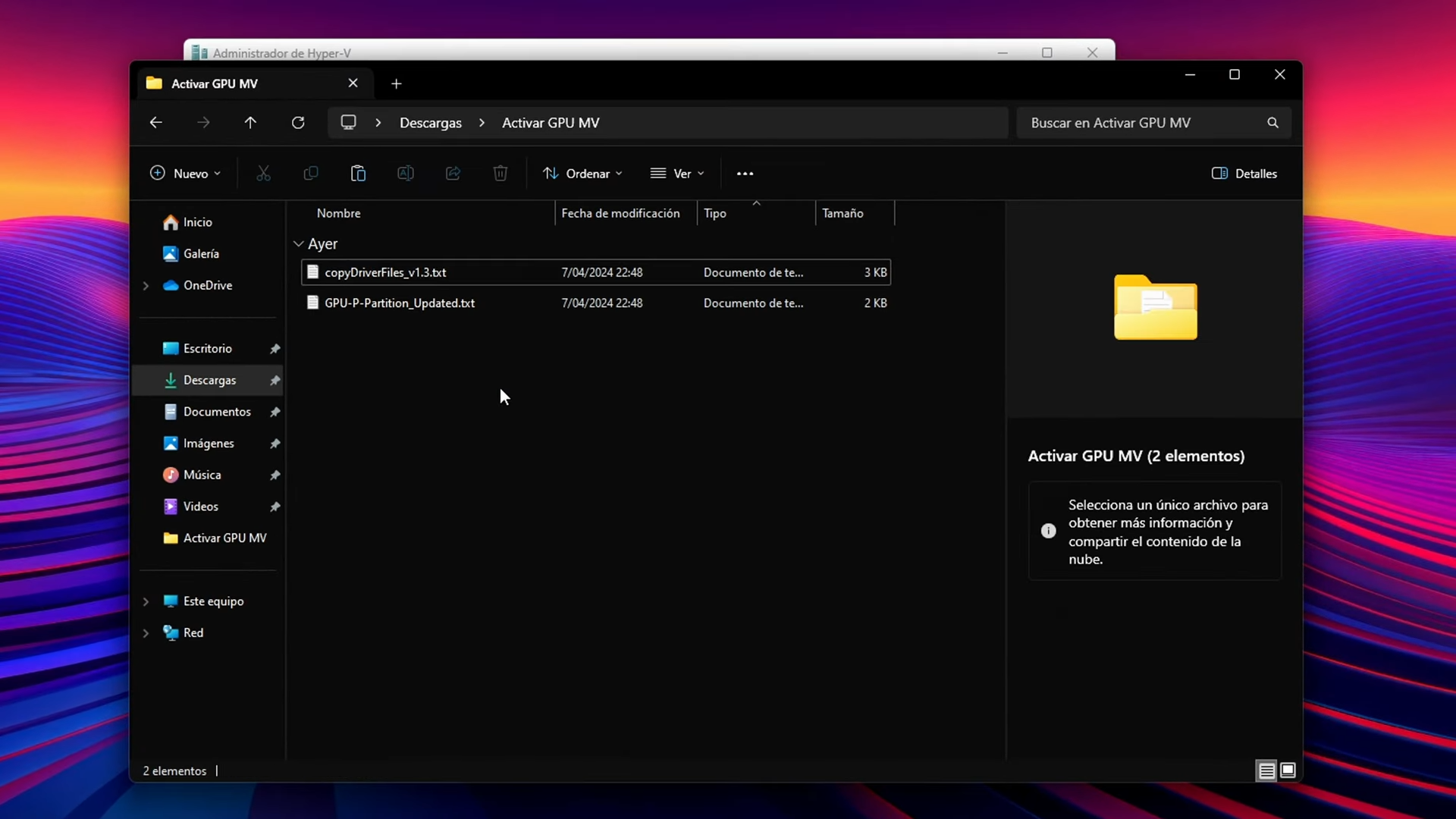The height and width of the screenshot is (819, 1456).
Task: Collapse the Ayer date group
Action: point(298,244)
